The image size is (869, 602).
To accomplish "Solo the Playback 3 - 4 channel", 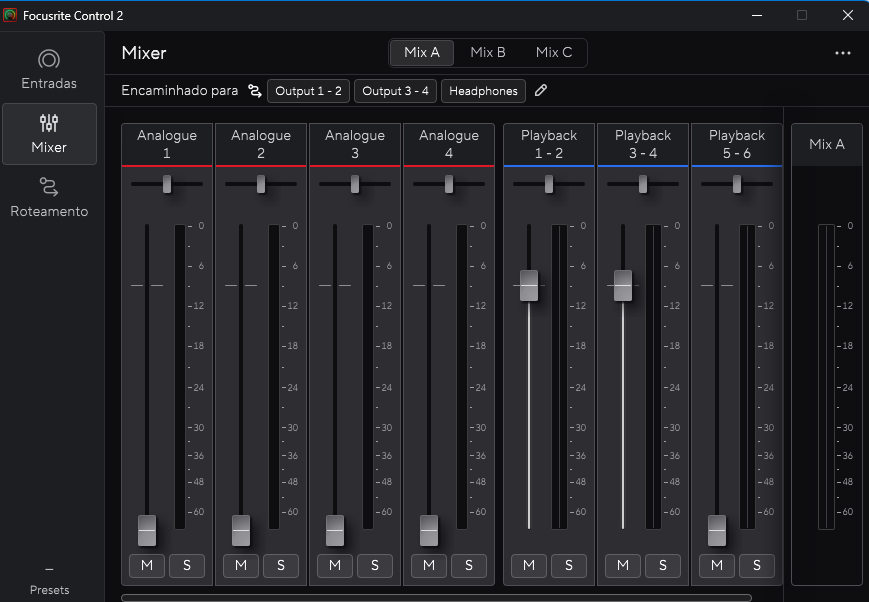I will pos(663,565).
